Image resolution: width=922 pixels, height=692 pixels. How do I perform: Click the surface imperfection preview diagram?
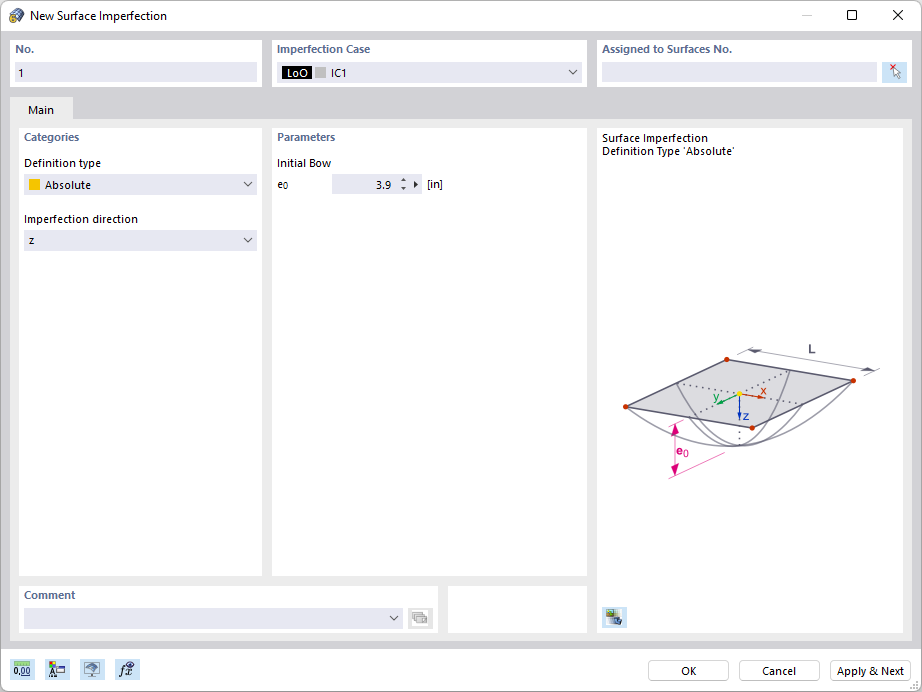750,410
